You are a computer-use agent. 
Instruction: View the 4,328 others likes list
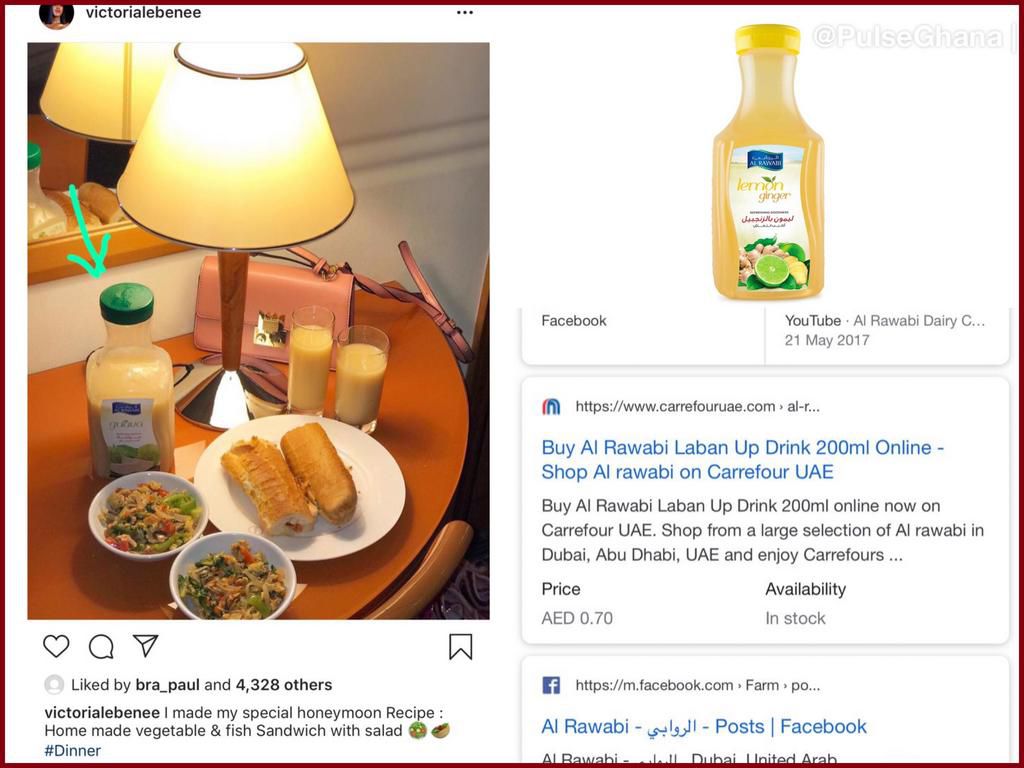(x=283, y=684)
